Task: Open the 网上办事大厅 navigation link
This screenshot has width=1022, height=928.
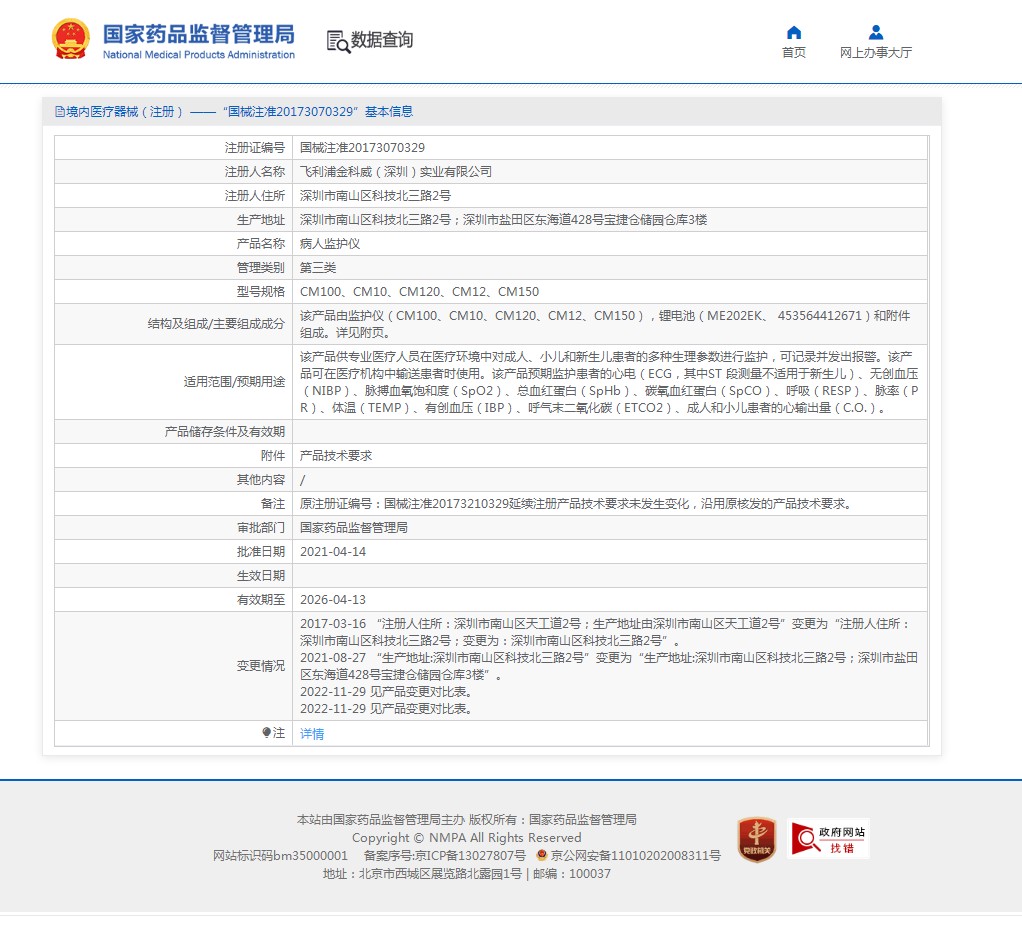Action: (x=875, y=53)
